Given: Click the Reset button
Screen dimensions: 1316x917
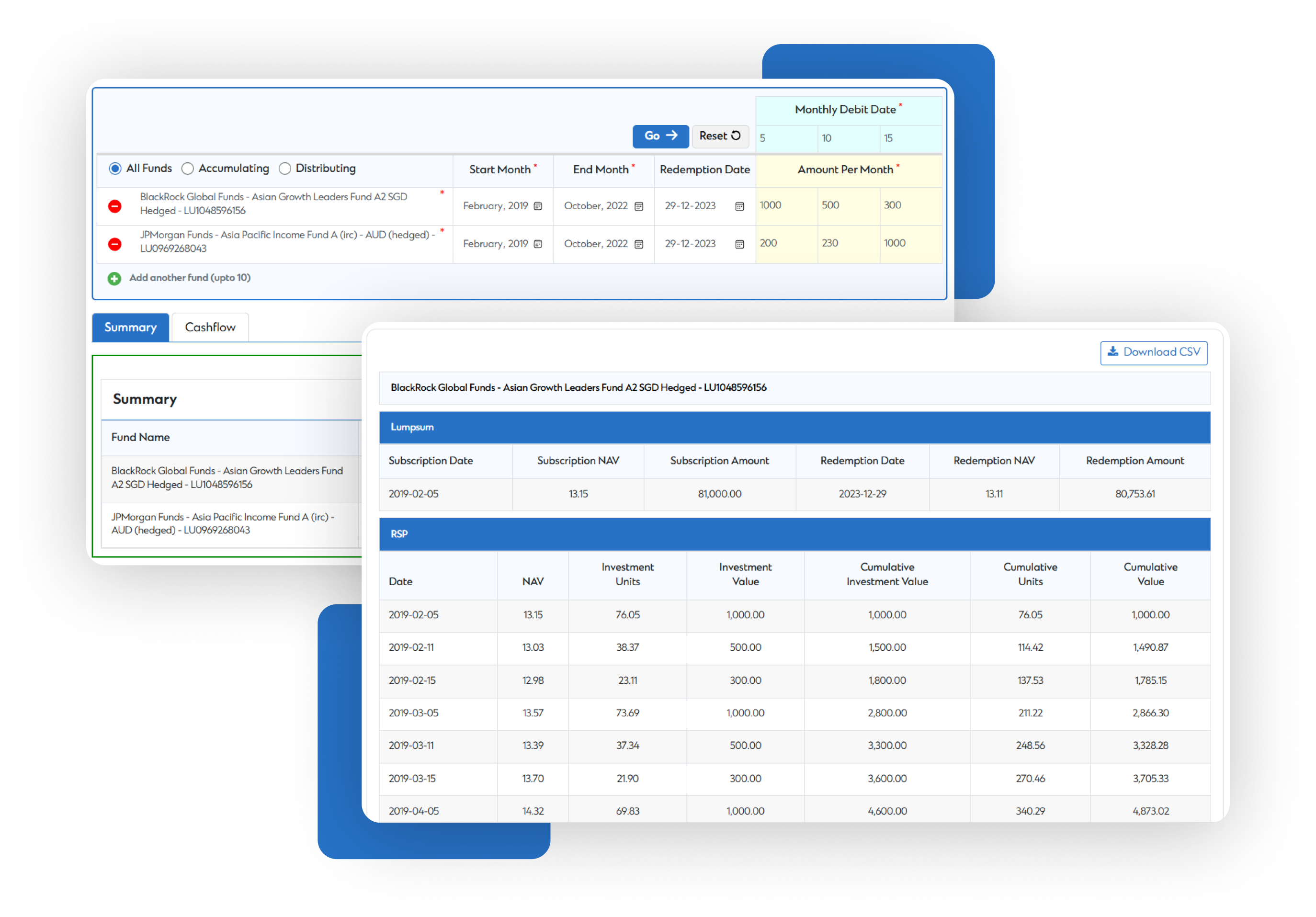Looking at the screenshot, I should pos(720,136).
